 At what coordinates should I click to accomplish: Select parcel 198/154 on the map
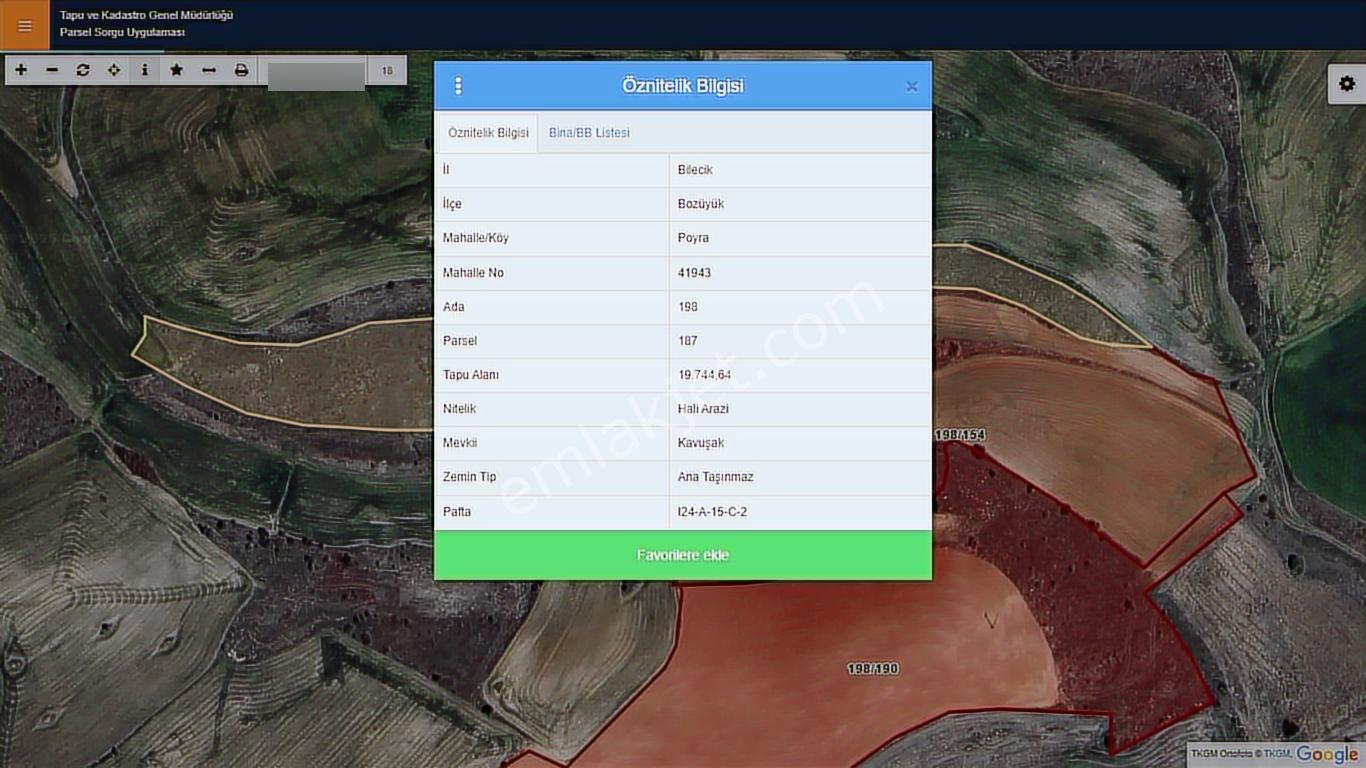[x=960, y=435]
